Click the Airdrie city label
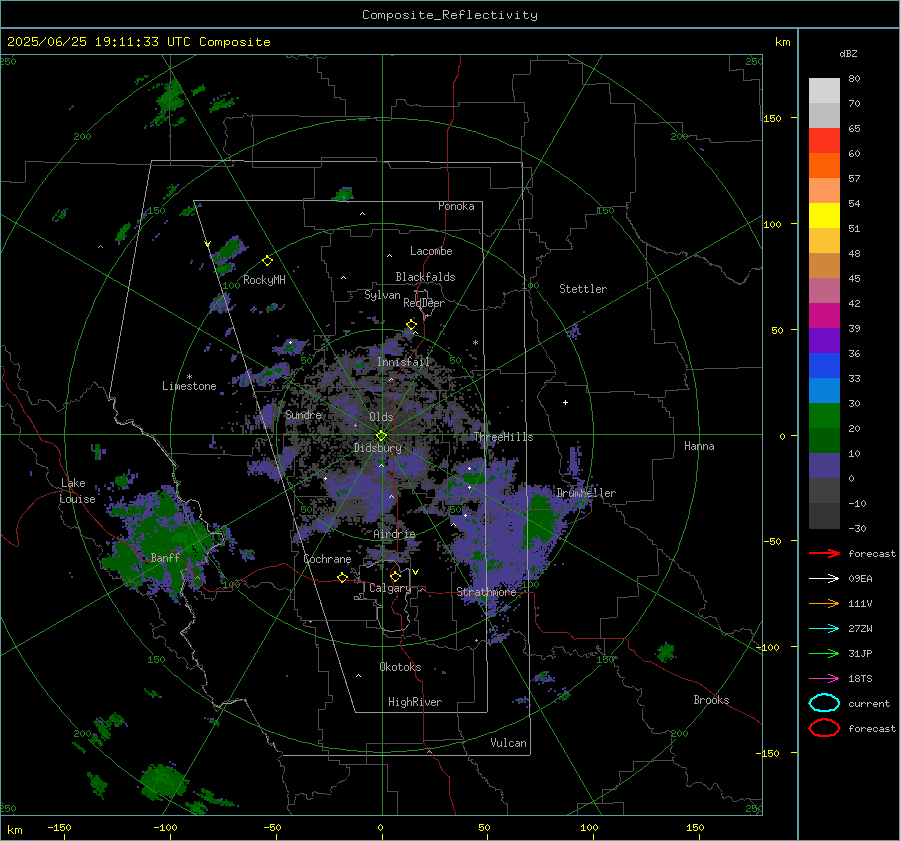Viewport: 900px width, 841px height. (394, 534)
